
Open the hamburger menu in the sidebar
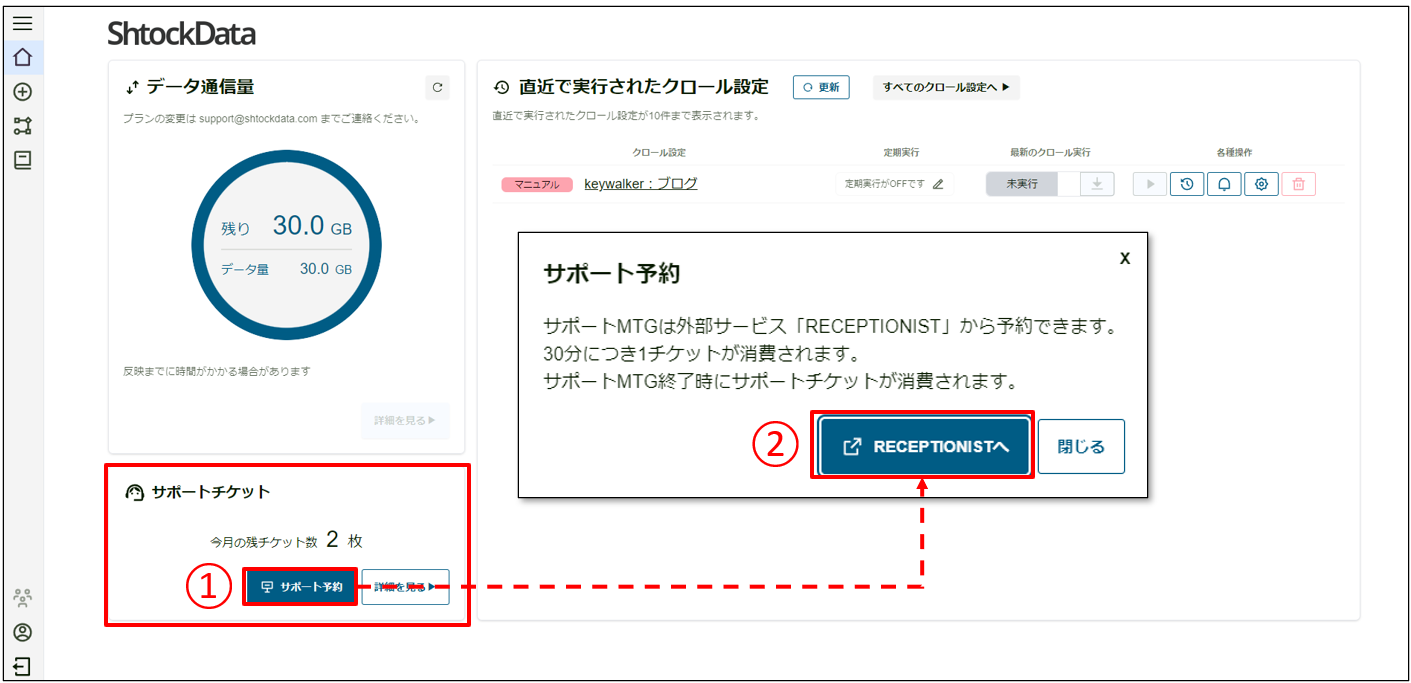tap(22, 23)
